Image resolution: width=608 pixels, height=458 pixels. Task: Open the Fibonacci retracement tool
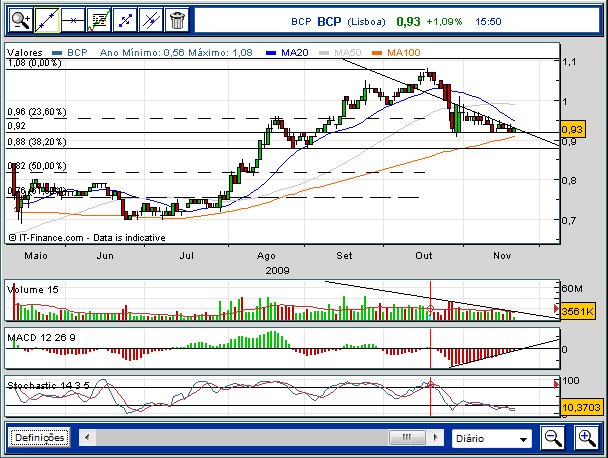tap(98, 18)
